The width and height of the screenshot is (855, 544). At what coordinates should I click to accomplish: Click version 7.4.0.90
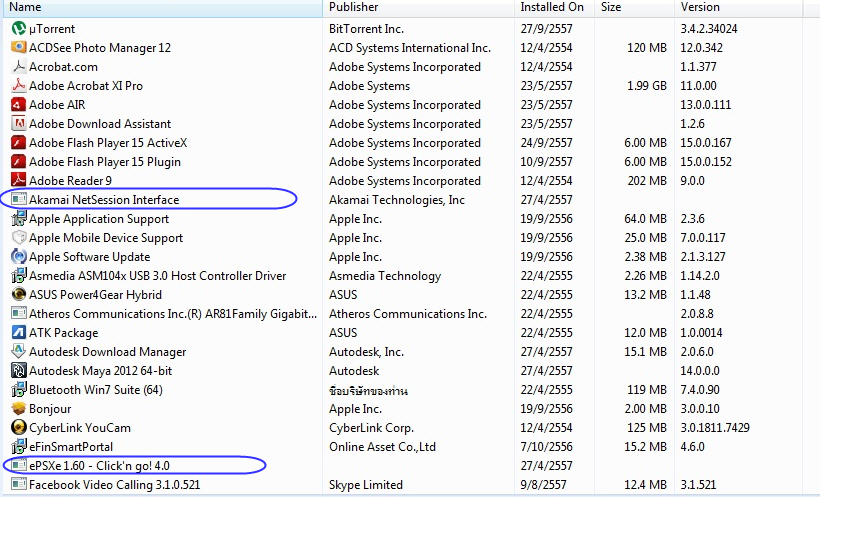click(x=700, y=390)
